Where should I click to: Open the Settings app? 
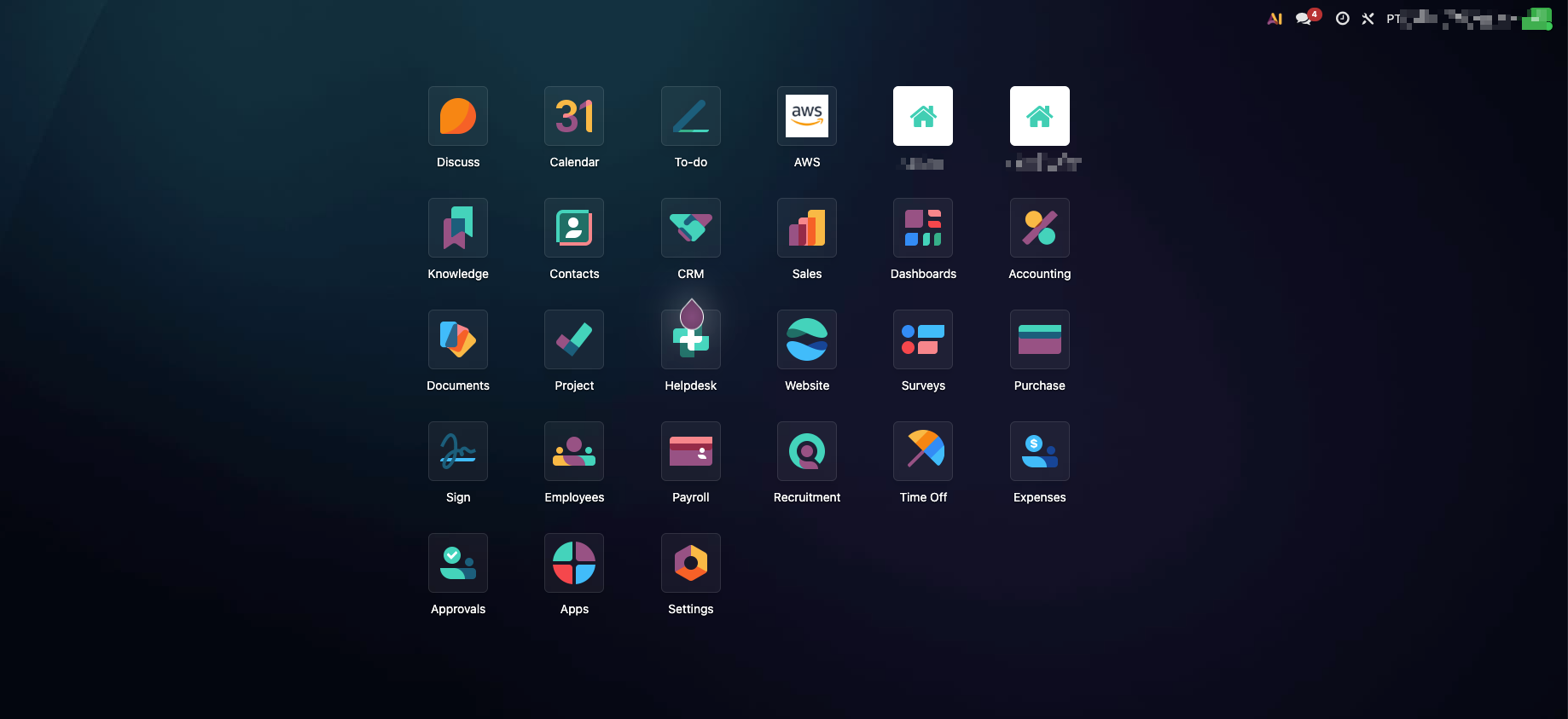pyautogui.click(x=691, y=563)
